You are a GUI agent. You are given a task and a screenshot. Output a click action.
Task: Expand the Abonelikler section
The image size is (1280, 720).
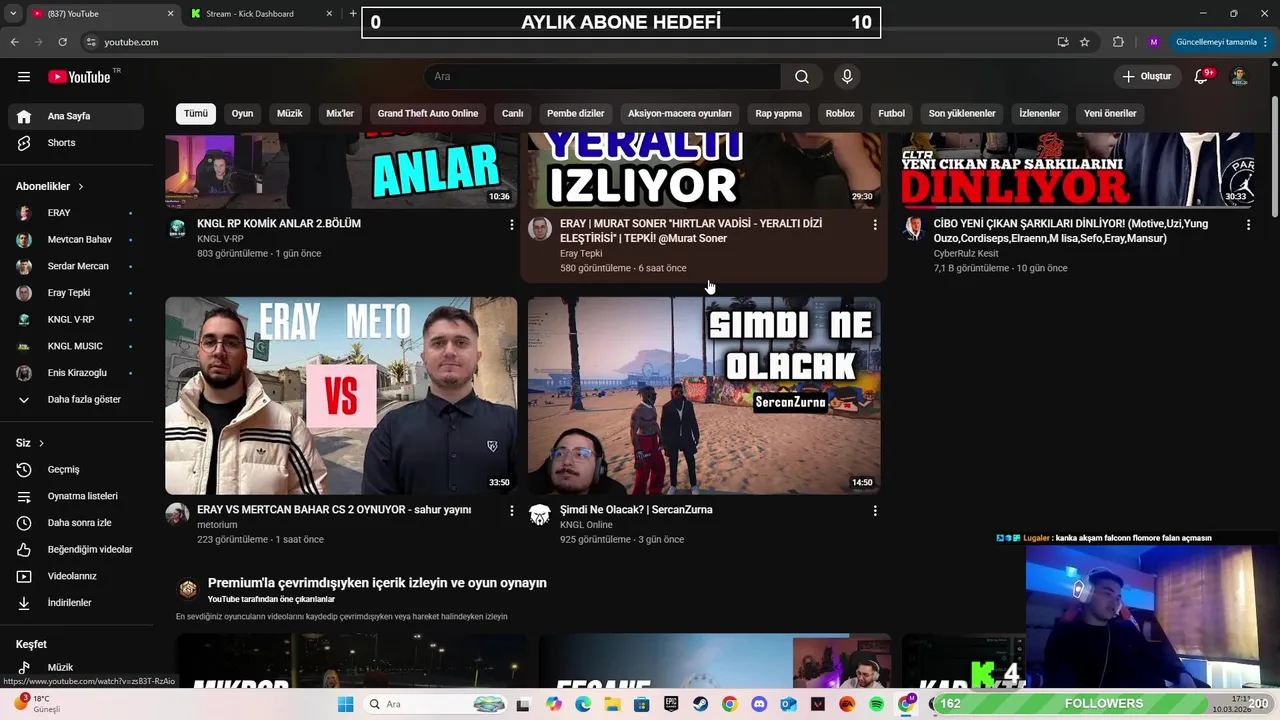pyautogui.click(x=50, y=186)
